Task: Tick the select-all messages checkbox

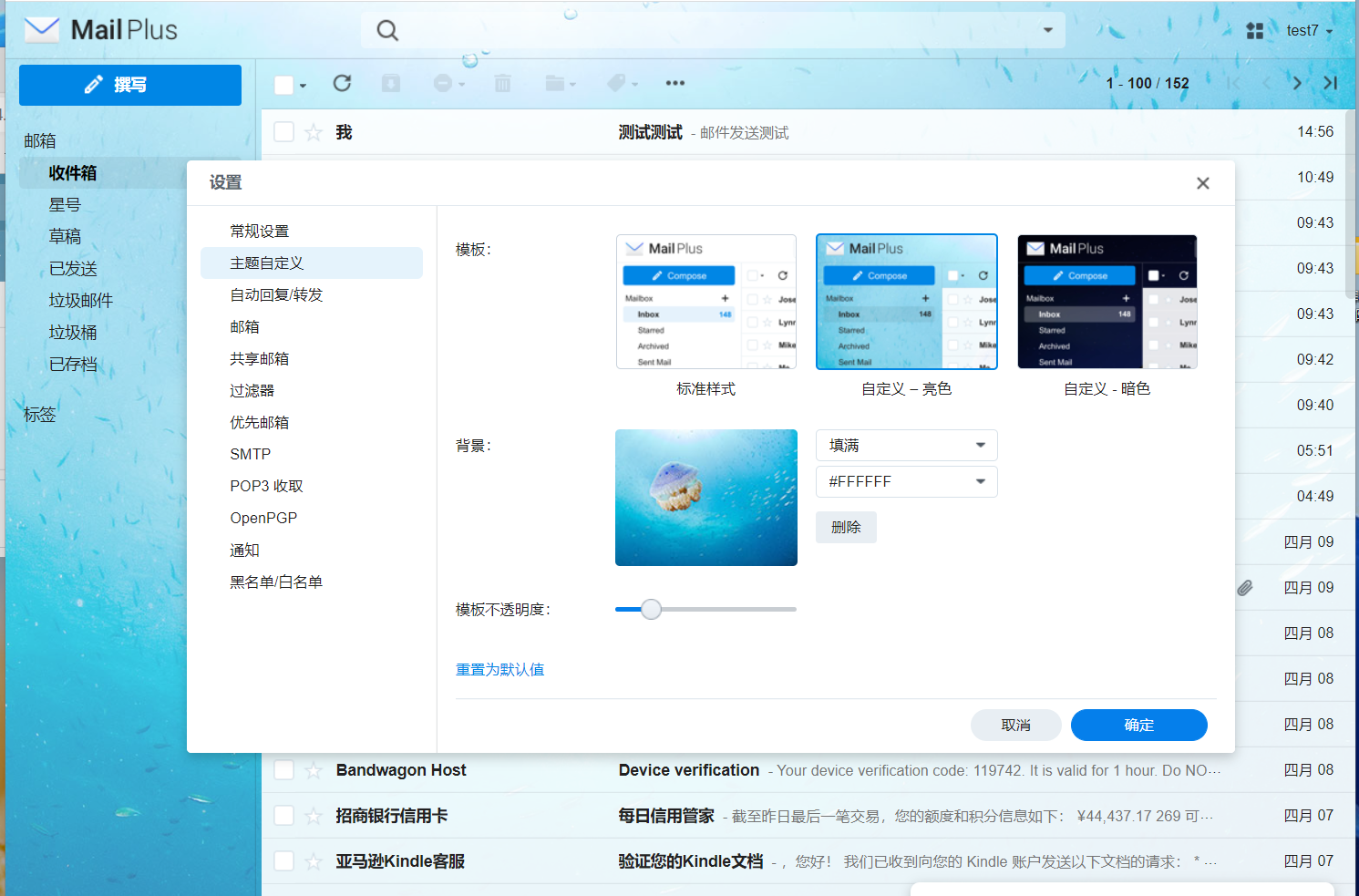Action: point(284,85)
